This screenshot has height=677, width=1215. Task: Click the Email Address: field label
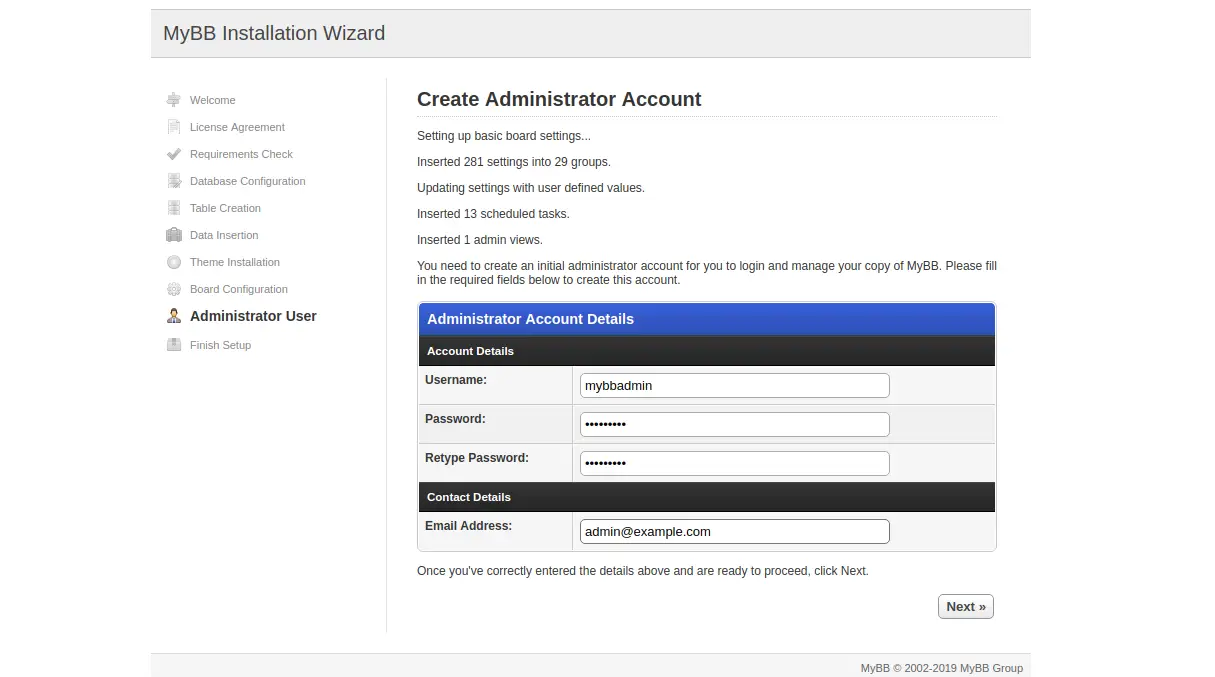tap(468, 526)
